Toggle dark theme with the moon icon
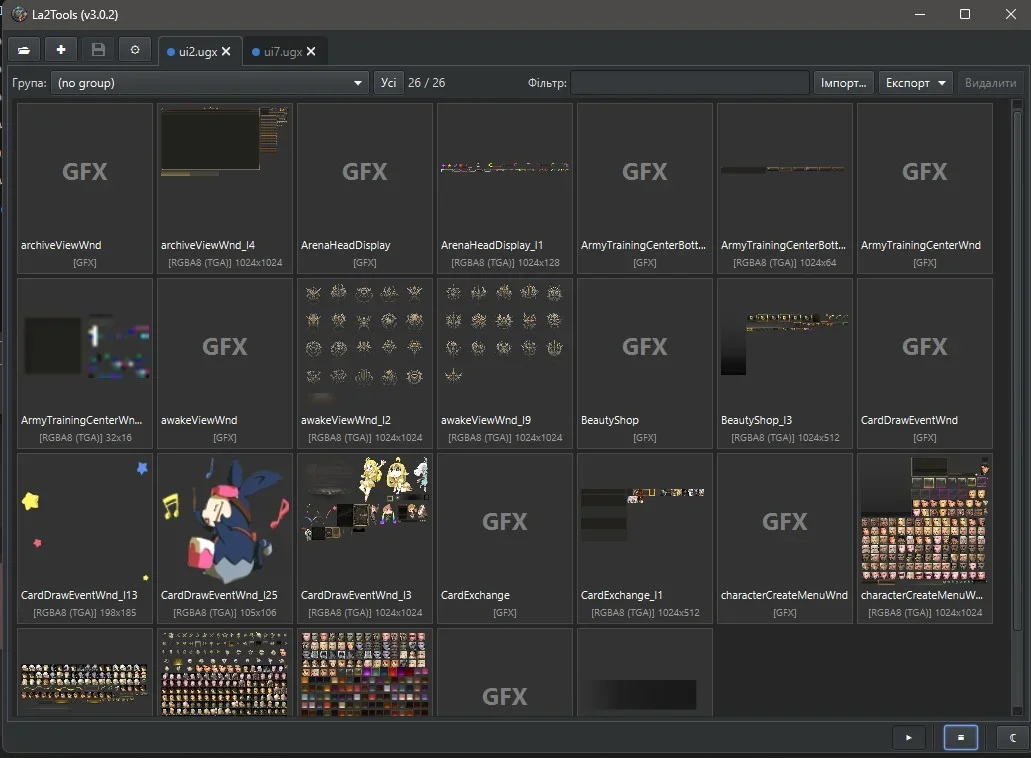 pyautogui.click(x=1013, y=738)
